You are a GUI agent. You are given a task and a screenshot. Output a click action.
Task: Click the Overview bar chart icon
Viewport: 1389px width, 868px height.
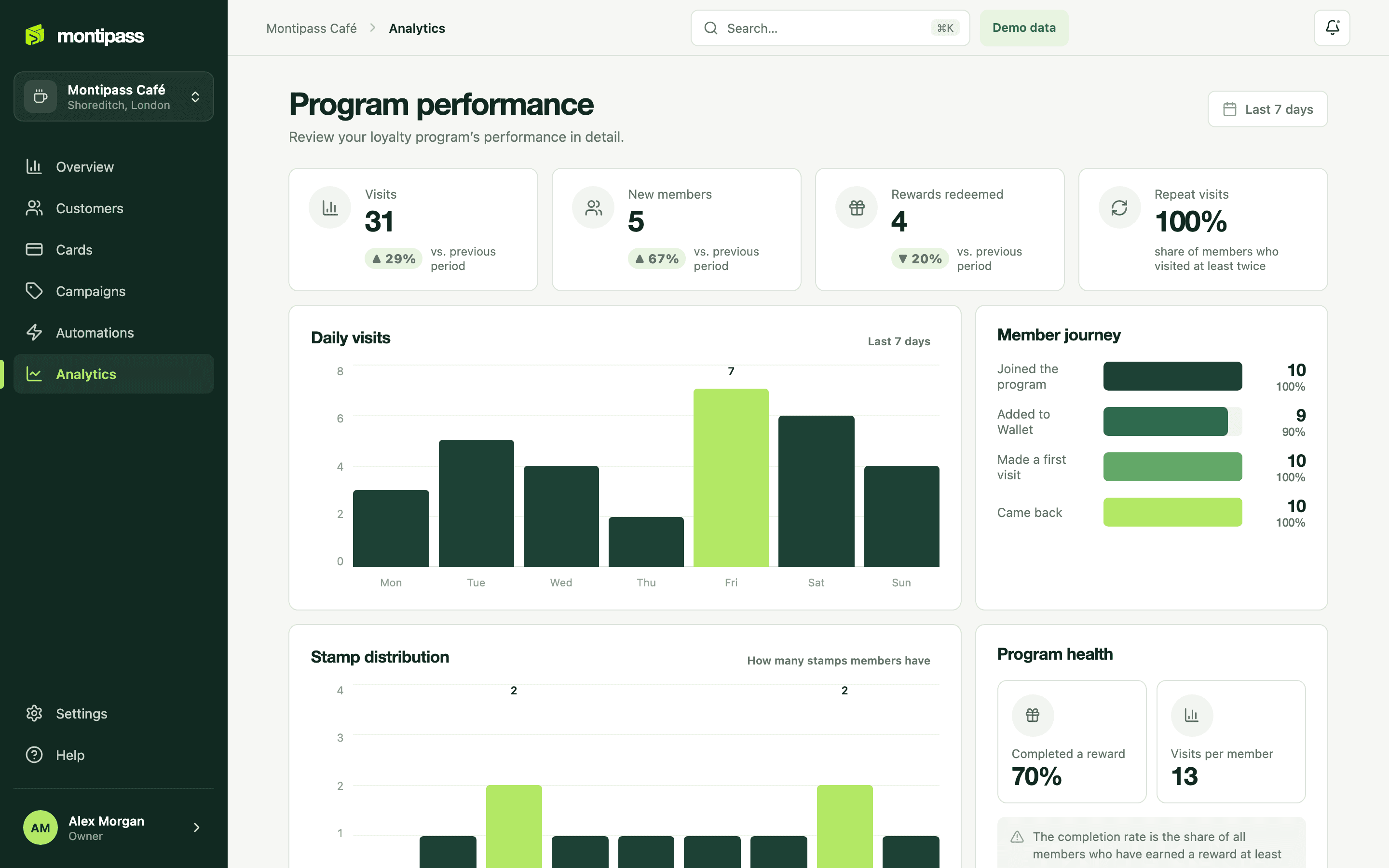pyautogui.click(x=34, y=166)
